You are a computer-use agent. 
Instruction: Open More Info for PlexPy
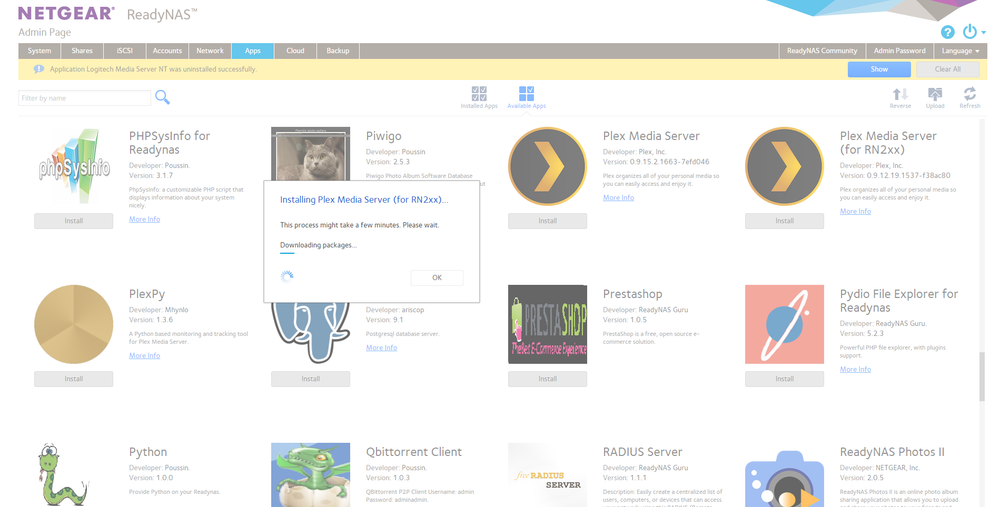pyautogui.click(x=144, y=355)
